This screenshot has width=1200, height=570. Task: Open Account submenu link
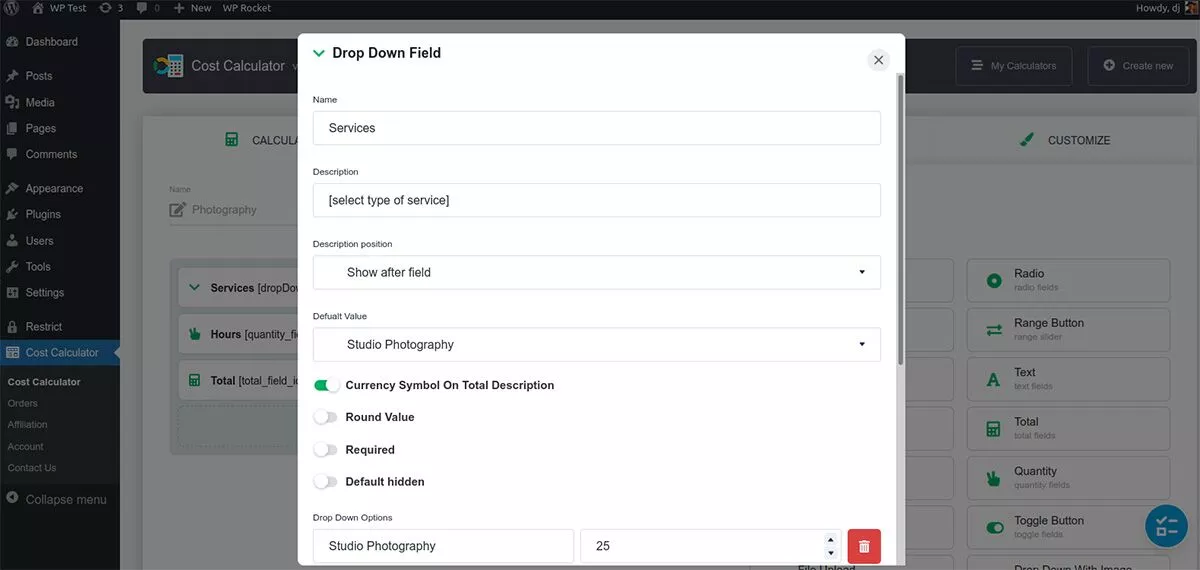coord(26,446)
